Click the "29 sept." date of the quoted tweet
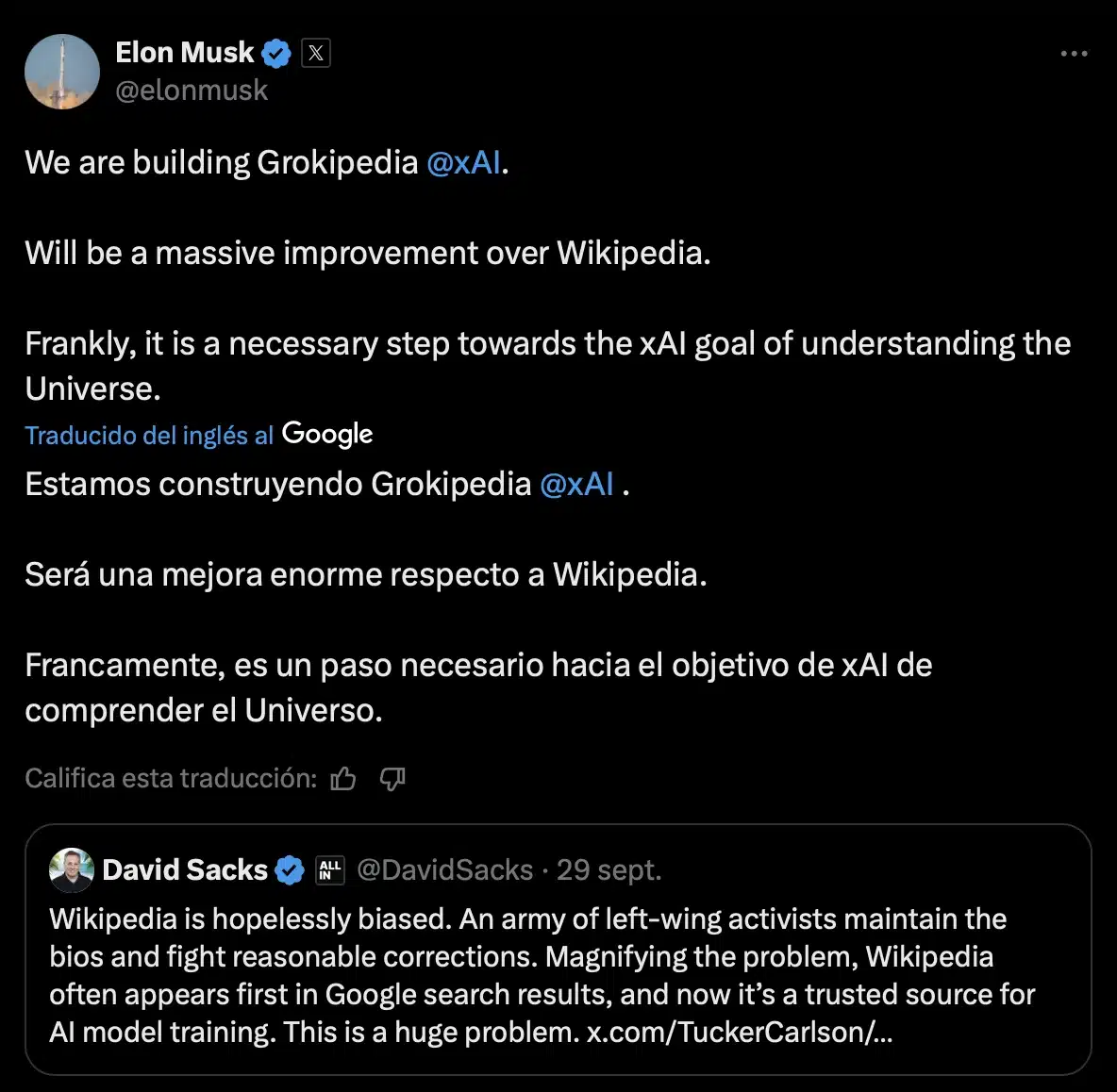Screen dimensions: 1117x1092 tap(609, 869)
